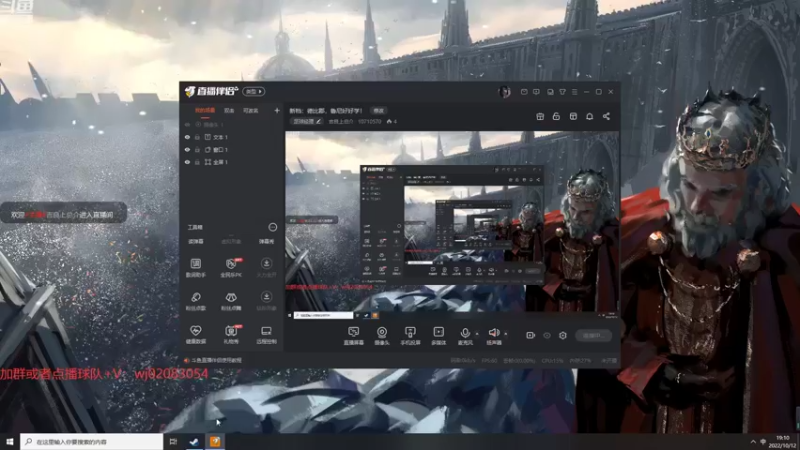Open the heart-rate health data tool
Screen dimensions: 800x450
point(195,334)
